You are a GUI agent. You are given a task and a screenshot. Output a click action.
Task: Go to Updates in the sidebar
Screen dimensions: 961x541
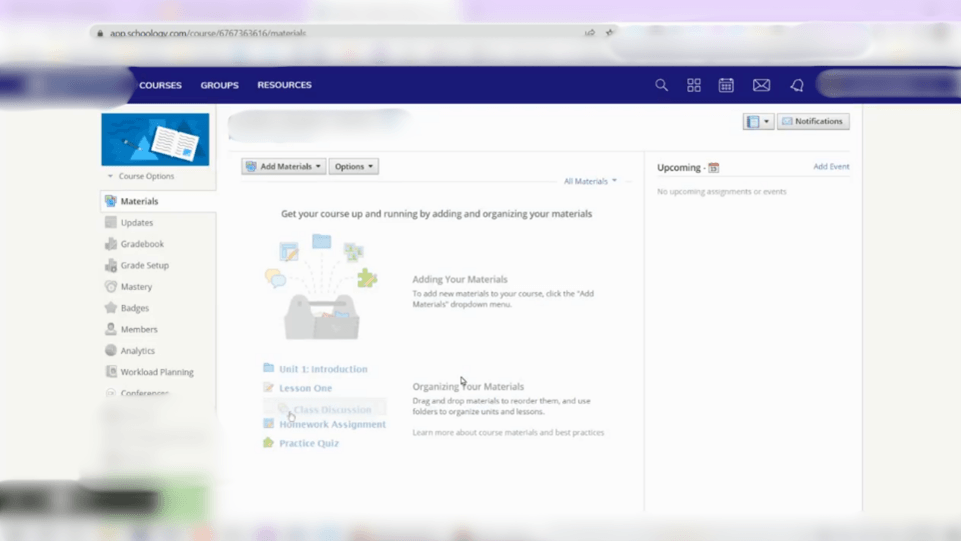(137, 222)
